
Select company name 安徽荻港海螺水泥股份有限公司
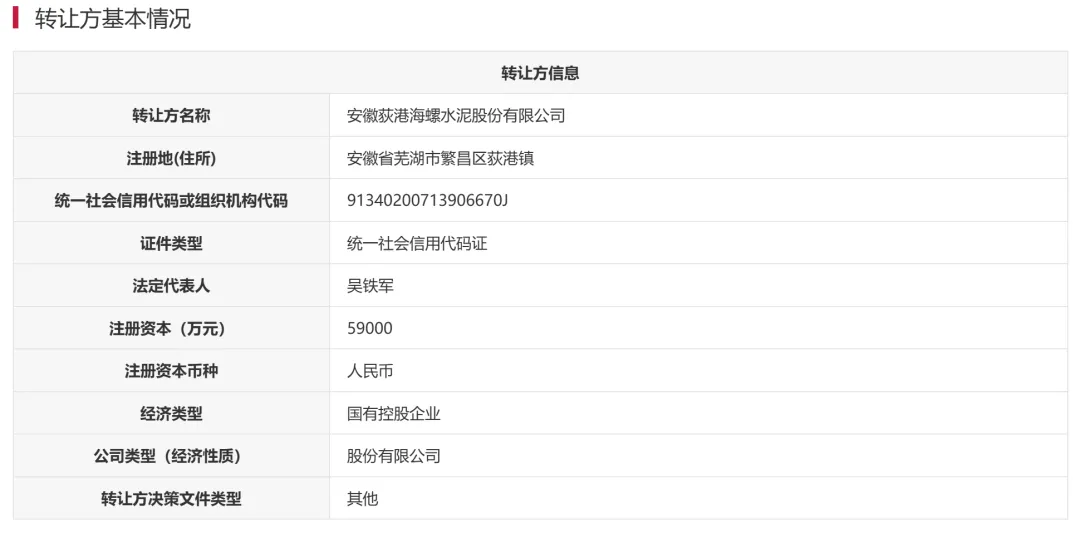pos(456,116)
